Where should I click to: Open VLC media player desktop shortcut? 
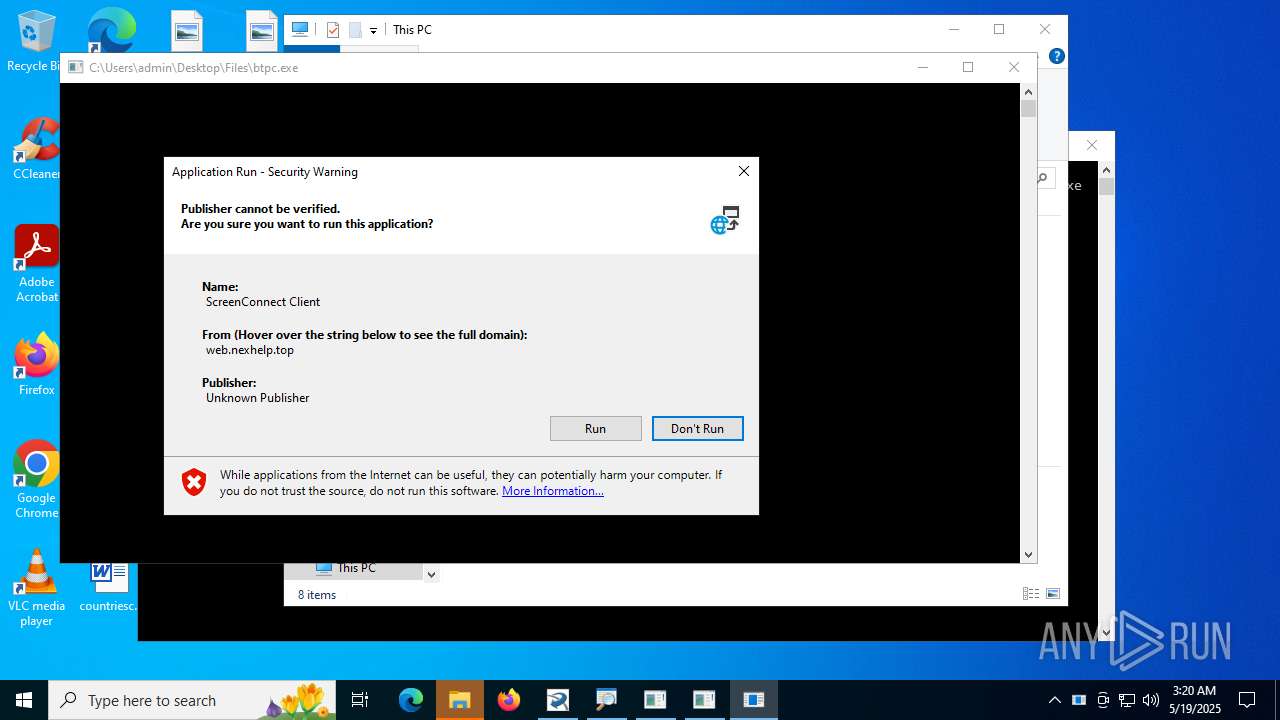(x=36, y=588)
